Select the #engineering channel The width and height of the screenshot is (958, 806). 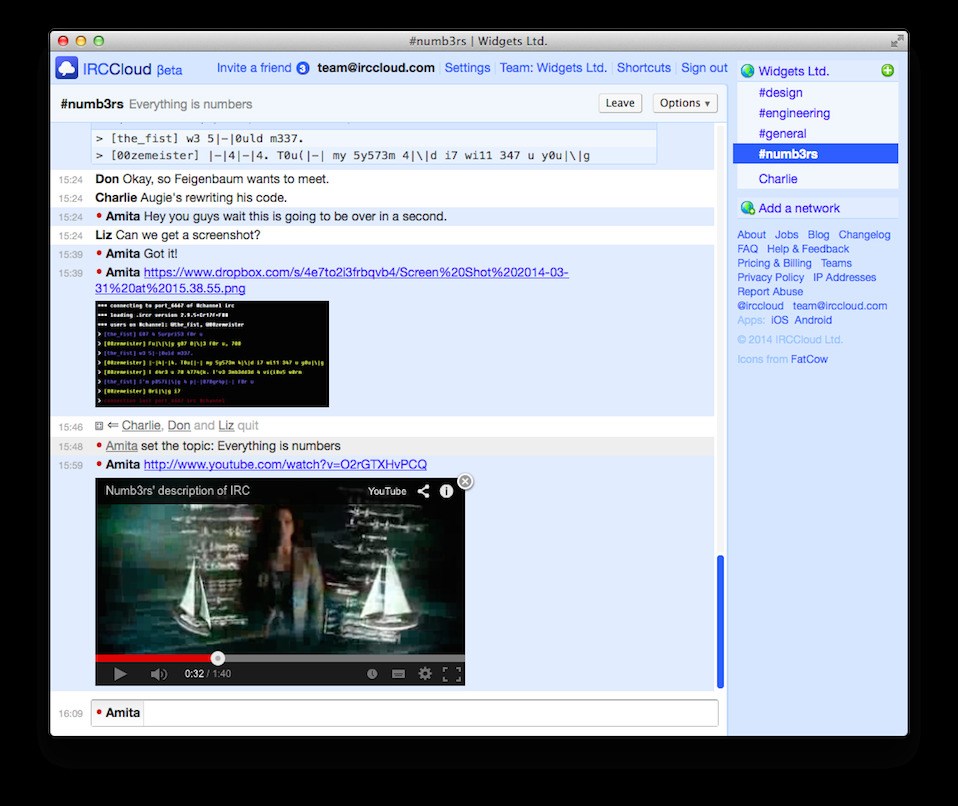click(794, 113)
